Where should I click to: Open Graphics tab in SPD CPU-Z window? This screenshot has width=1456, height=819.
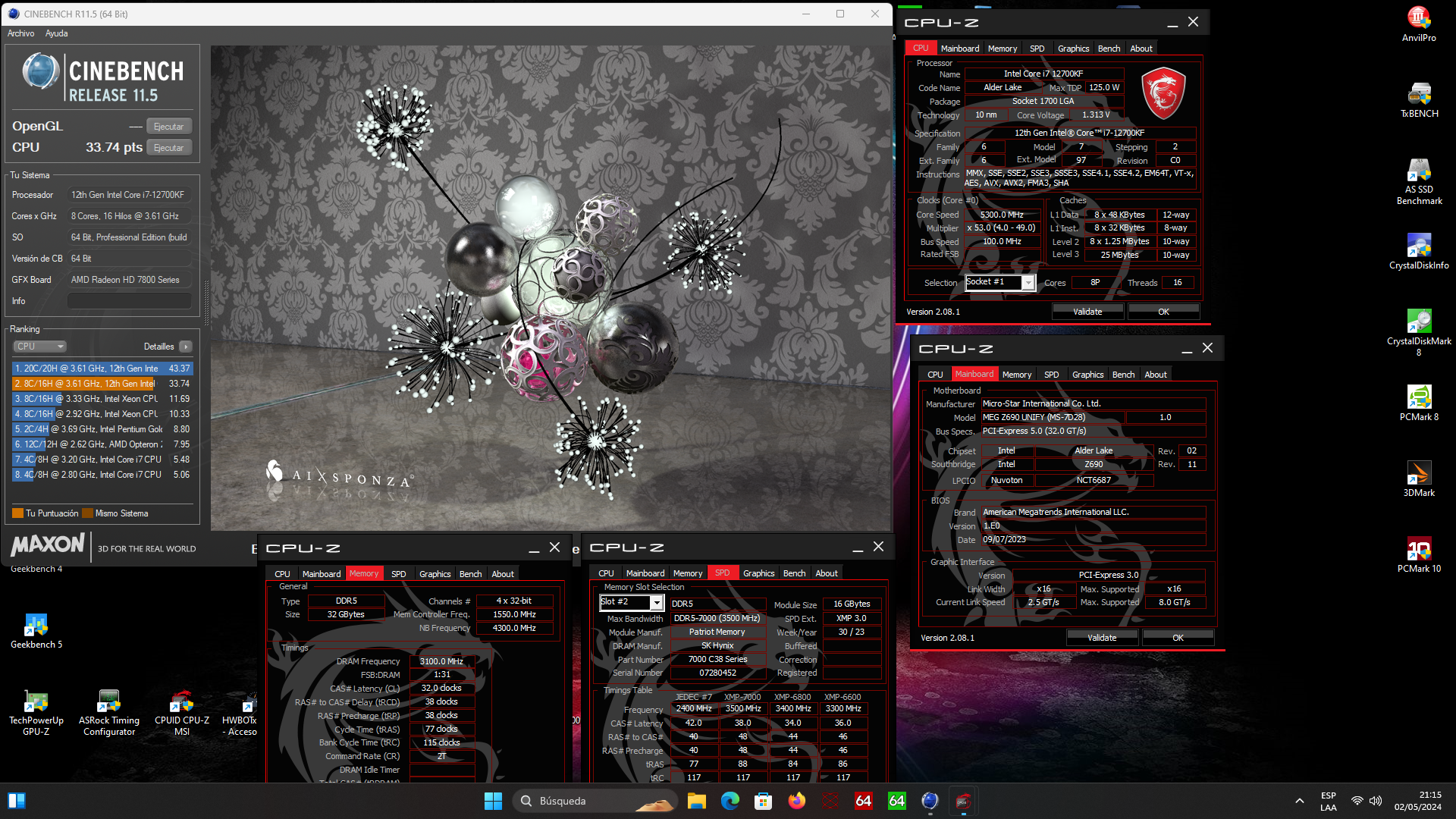(758, 573)
